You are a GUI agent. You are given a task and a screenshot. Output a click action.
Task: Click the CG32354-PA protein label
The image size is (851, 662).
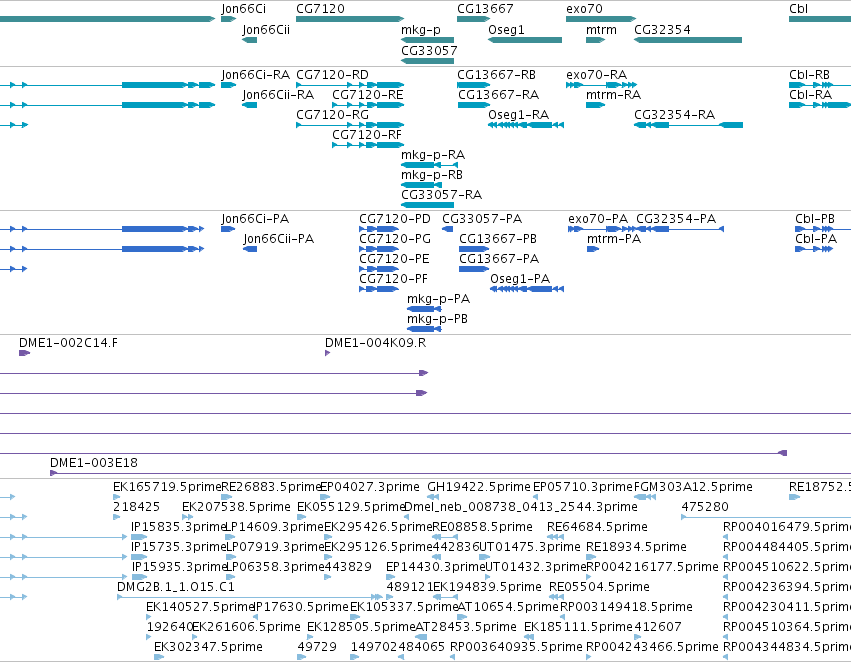tap(676, 219)
